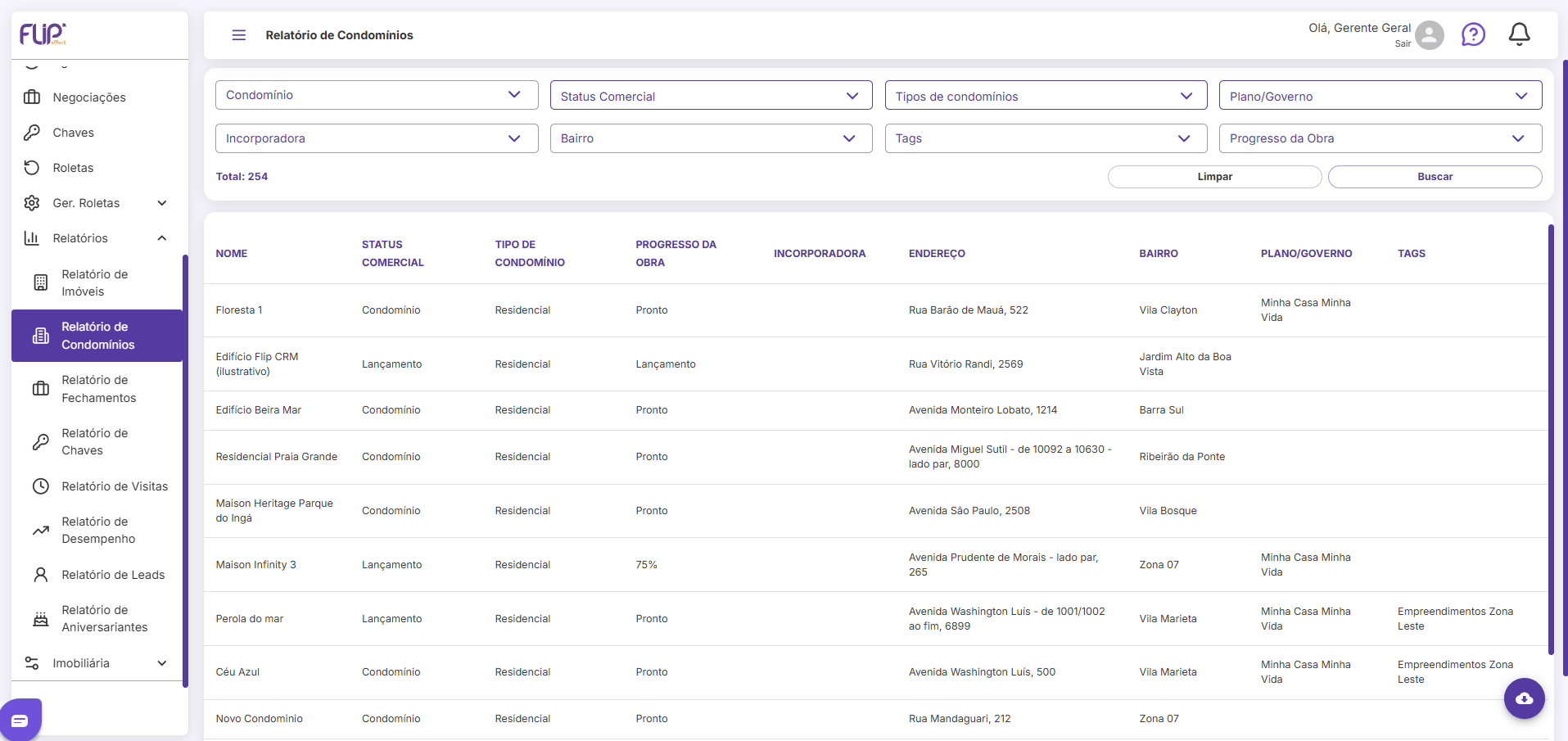Open the hamburger menu icon
Screen dimensions: 1568x741
(x=239, y=35)
